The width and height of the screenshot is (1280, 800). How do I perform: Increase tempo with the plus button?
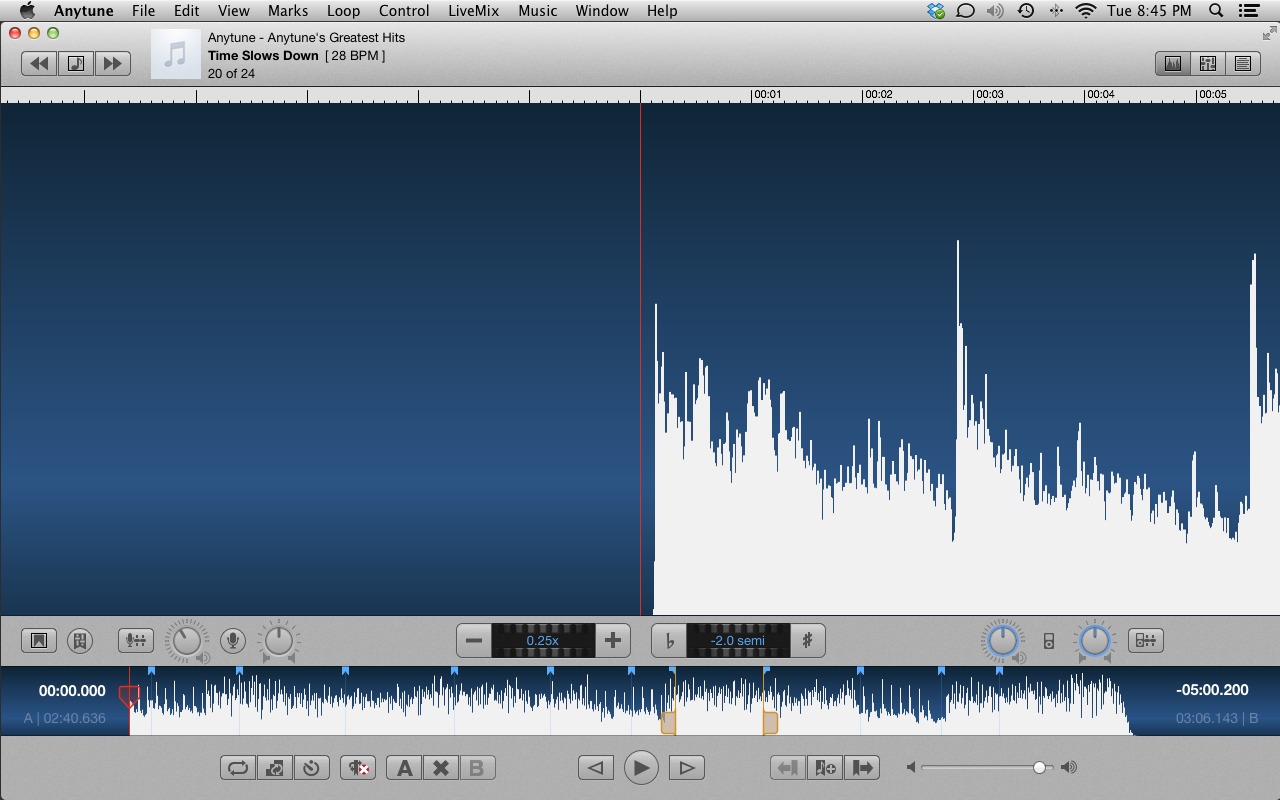pyautogui.click(x=613, y=641)
